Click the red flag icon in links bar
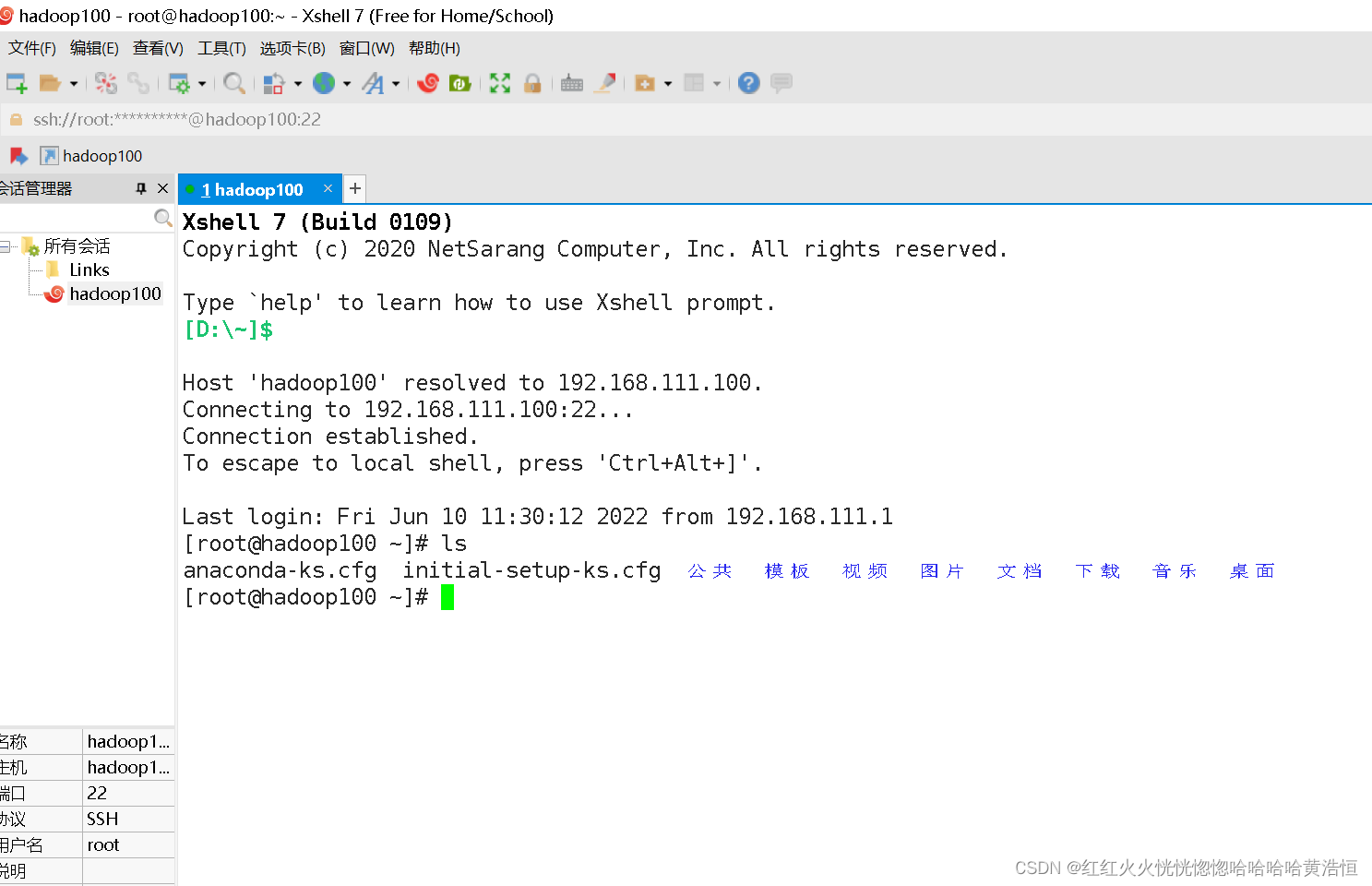The width and height of the screenshot is (1372, 886). pos(18,156)
